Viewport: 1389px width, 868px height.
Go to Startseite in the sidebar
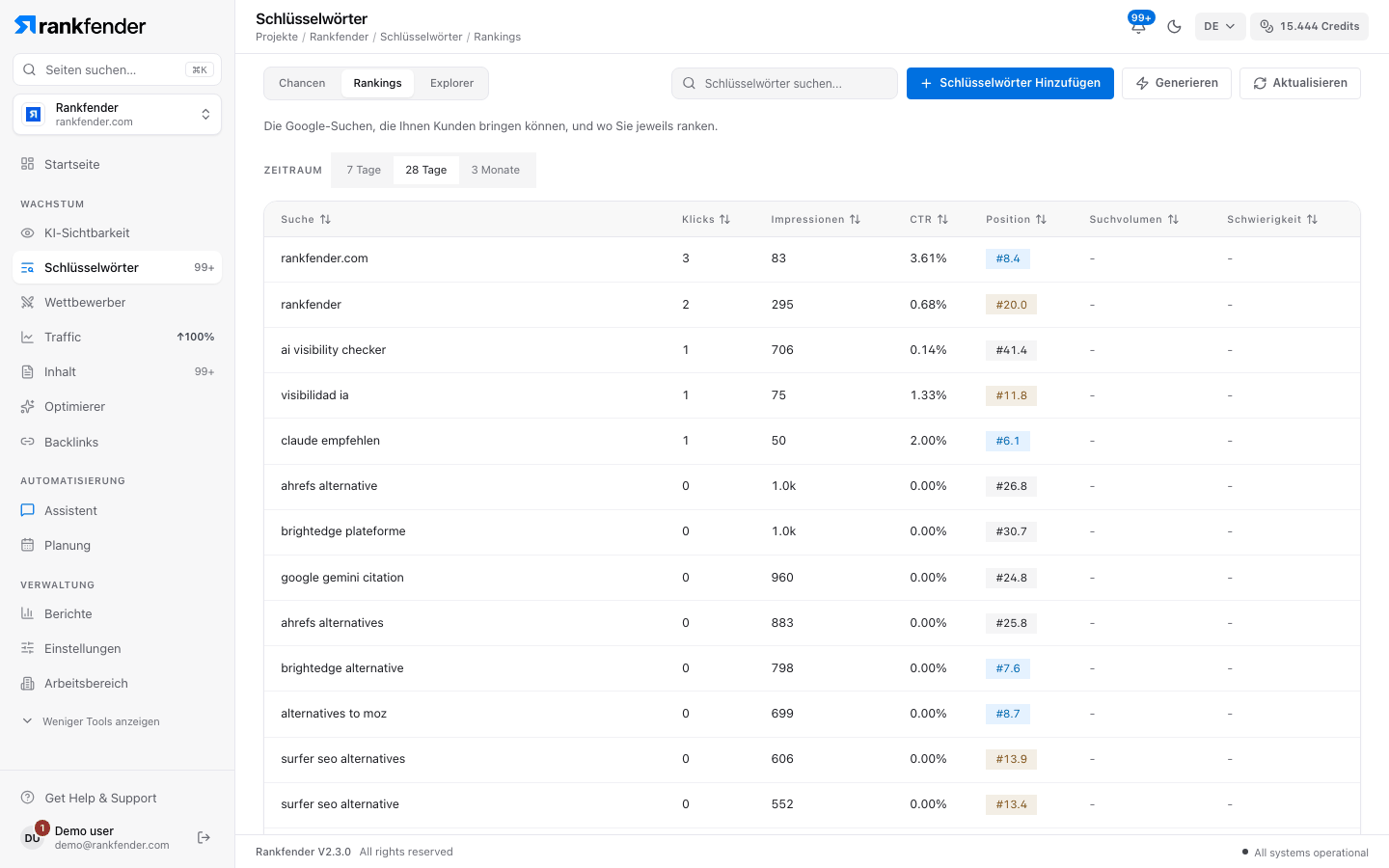click(x=118, y=164)
